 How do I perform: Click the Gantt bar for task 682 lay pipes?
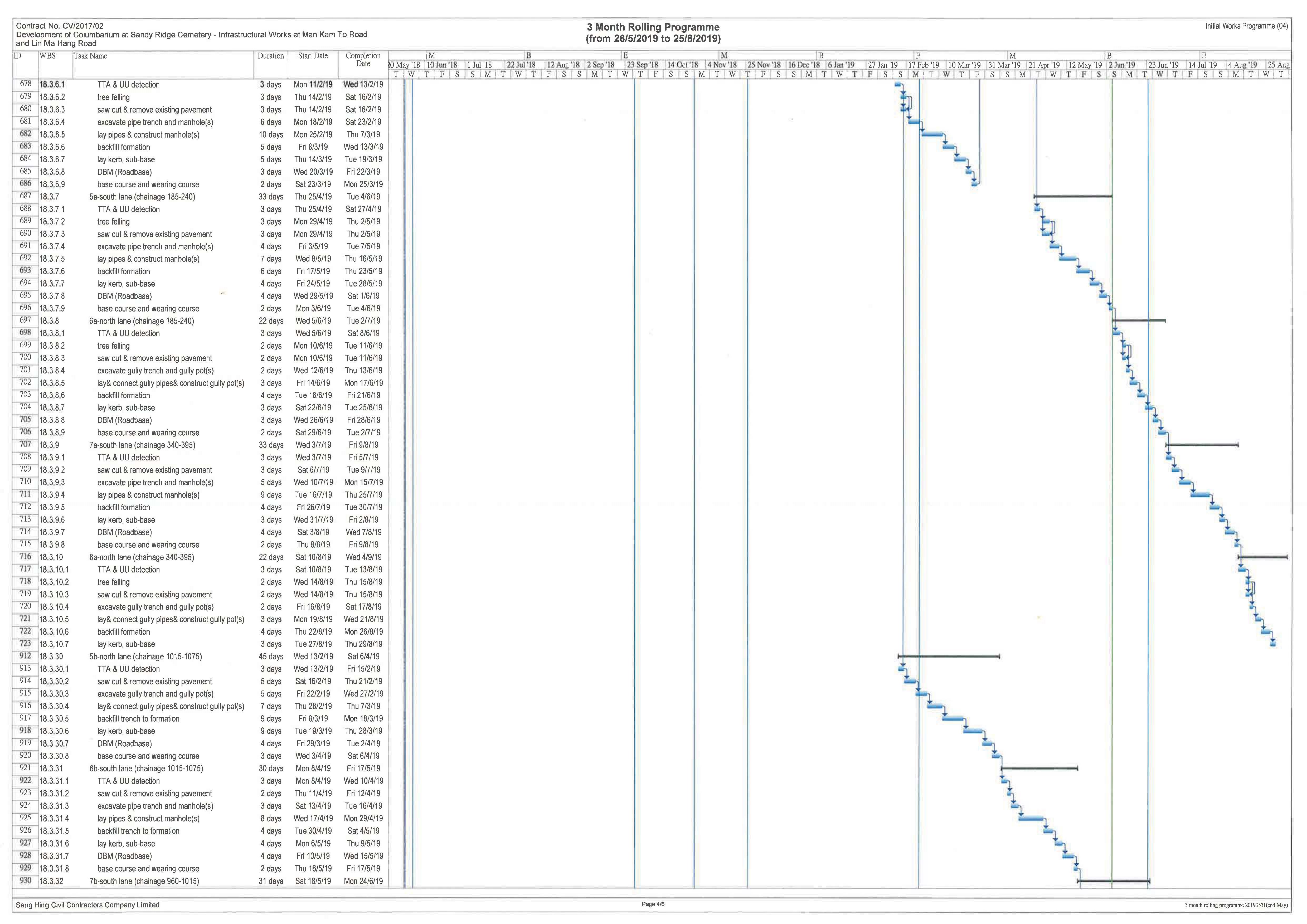[x=932, y=134]
